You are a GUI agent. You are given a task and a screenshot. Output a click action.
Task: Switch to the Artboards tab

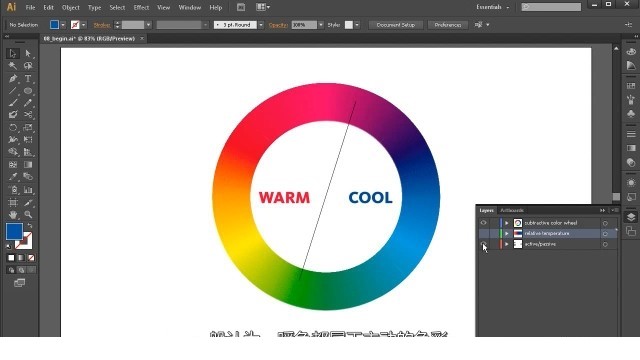click(512, 210)
